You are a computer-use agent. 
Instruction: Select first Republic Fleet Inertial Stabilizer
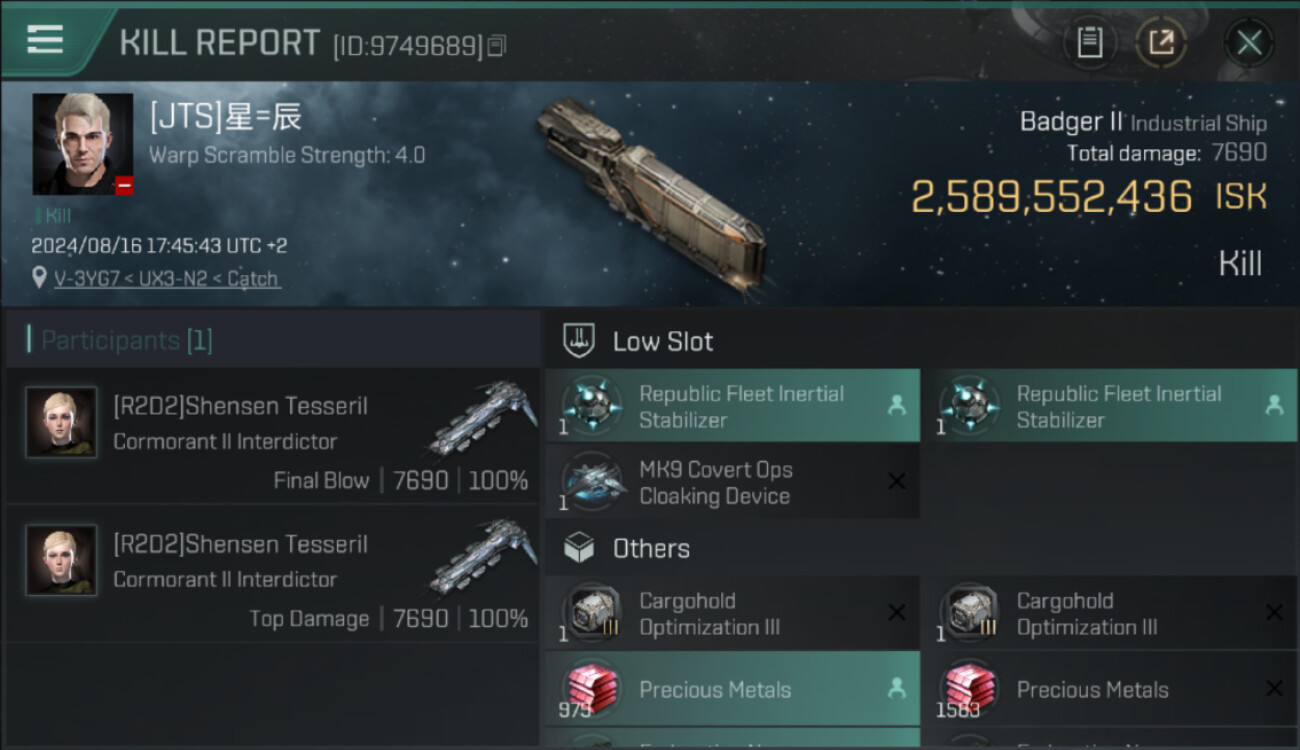732,406
